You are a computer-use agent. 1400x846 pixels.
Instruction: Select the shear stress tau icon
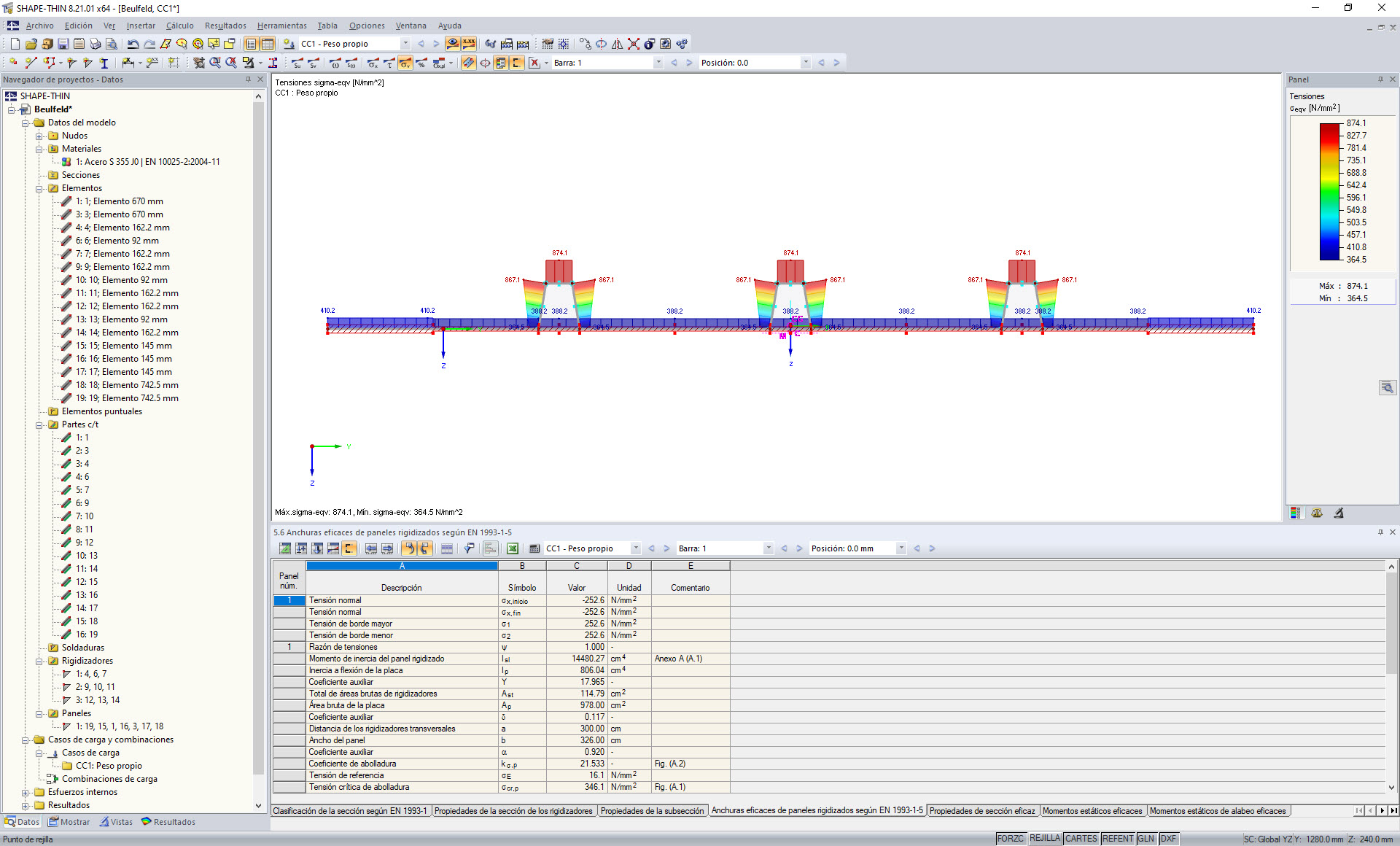pos(389,63)
